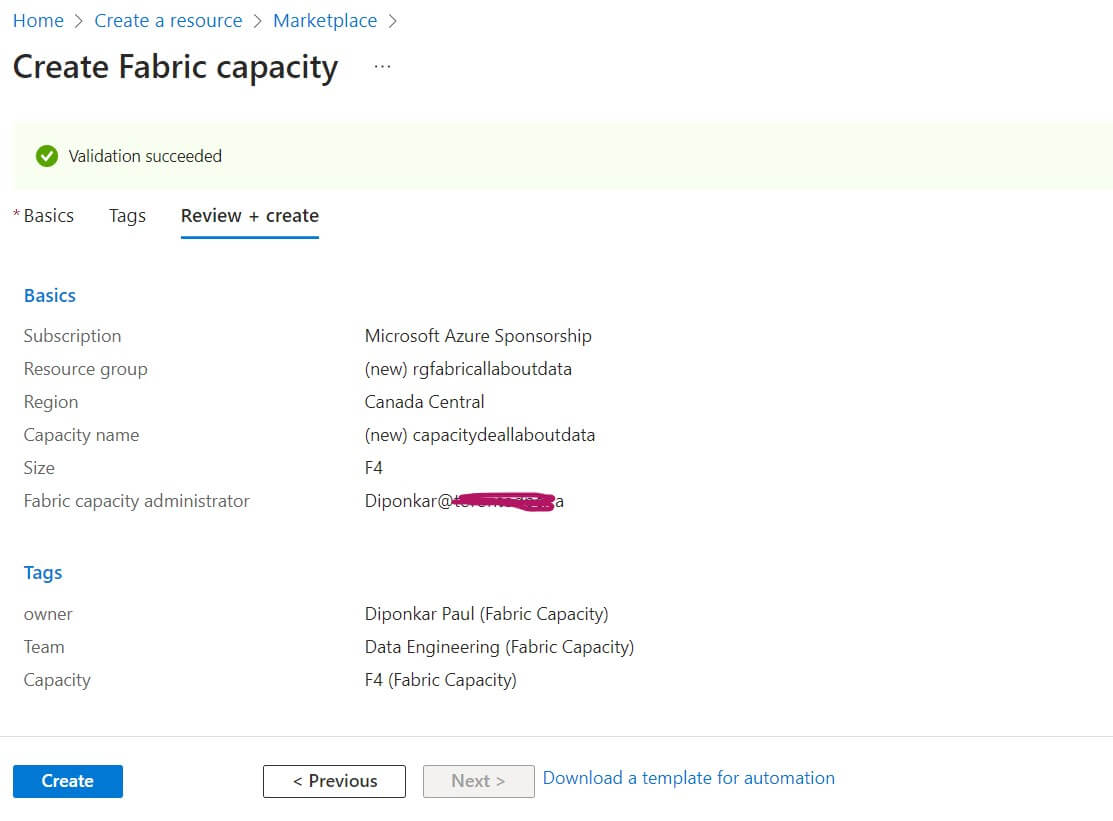The image size is (1113, 821).
Task: Click the resource group value rgfabricallaboutdata
Action: [x=468, y=369]
